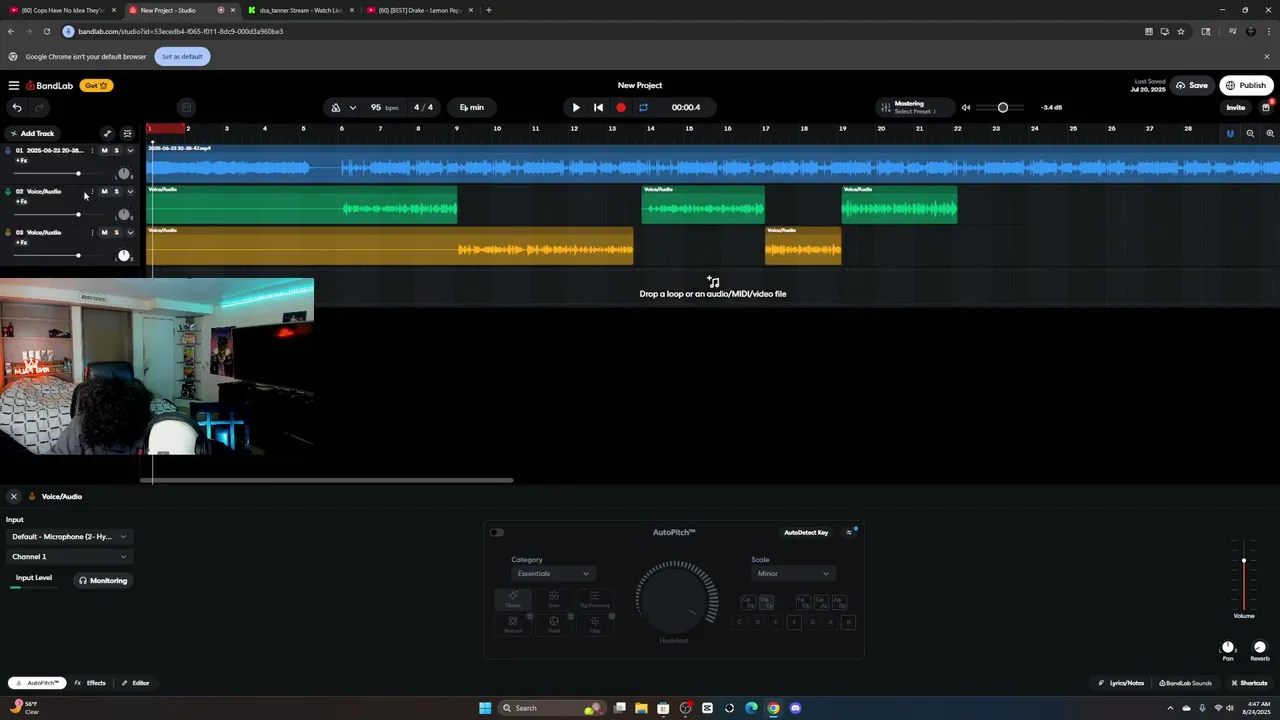Open the Eb min key selector
The image size is (1280, 720).
click(x=472, y=107)
